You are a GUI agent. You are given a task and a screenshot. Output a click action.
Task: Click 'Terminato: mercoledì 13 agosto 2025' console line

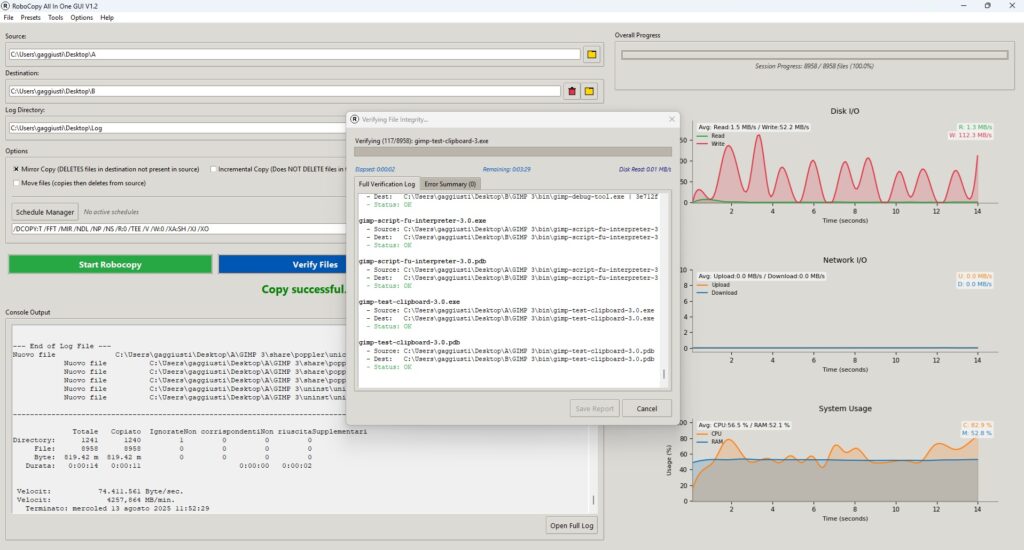pos(118,508)
